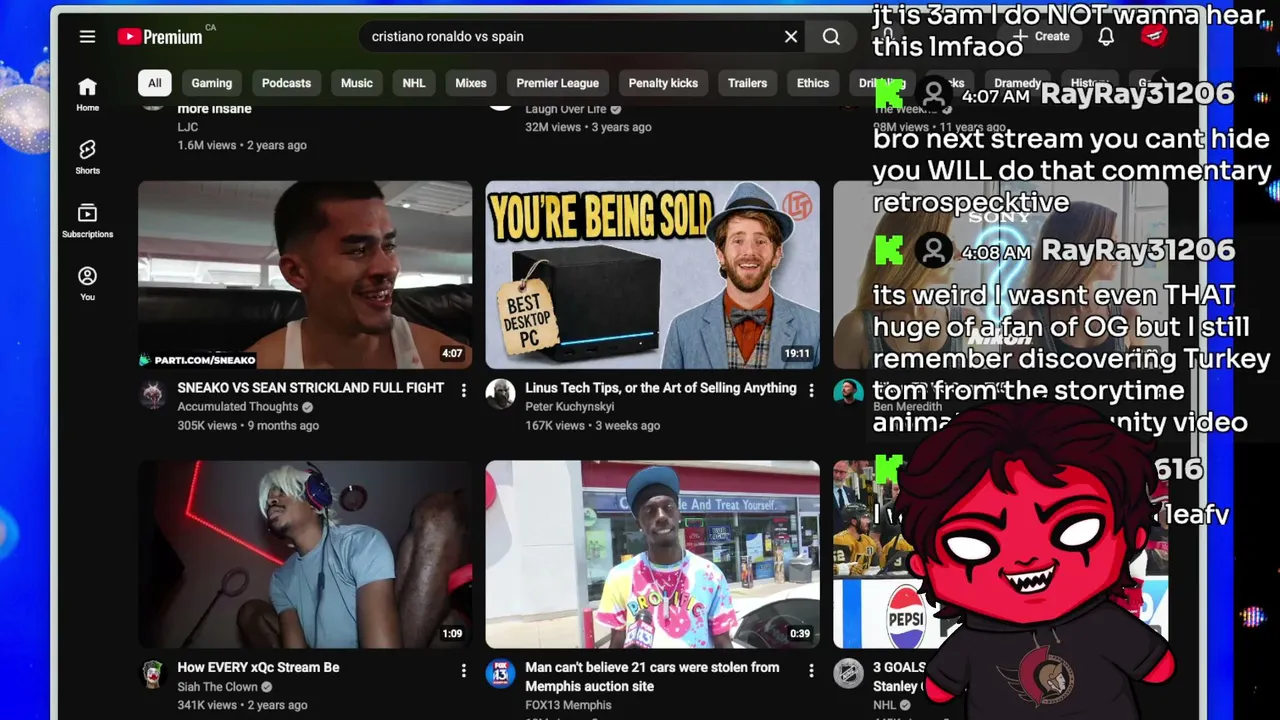Screen dimensions: 1280x720
Task: Open Shorts in the sidebar
Action: [88, 157]
